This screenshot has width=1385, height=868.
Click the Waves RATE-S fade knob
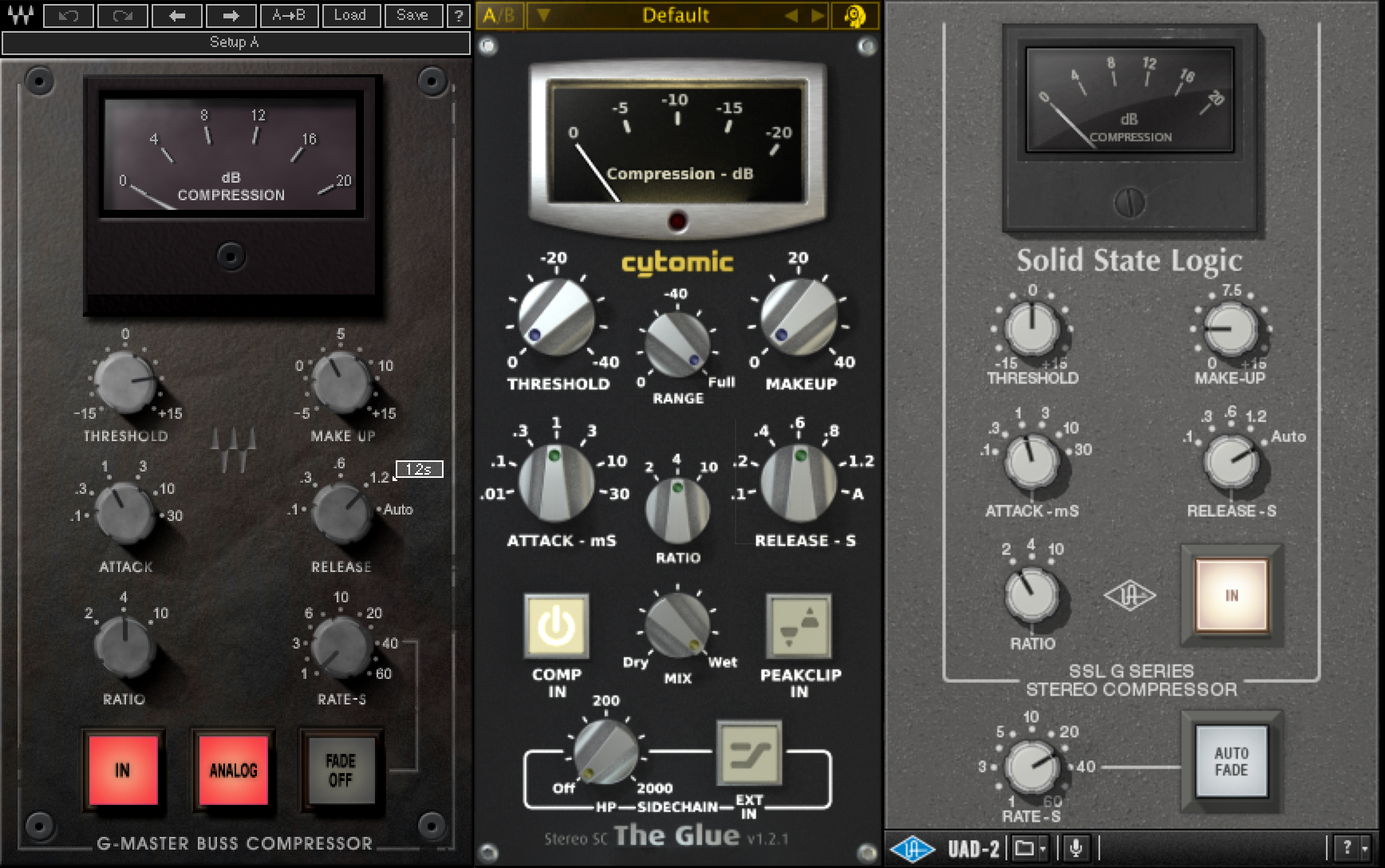[x=341, y=645]
